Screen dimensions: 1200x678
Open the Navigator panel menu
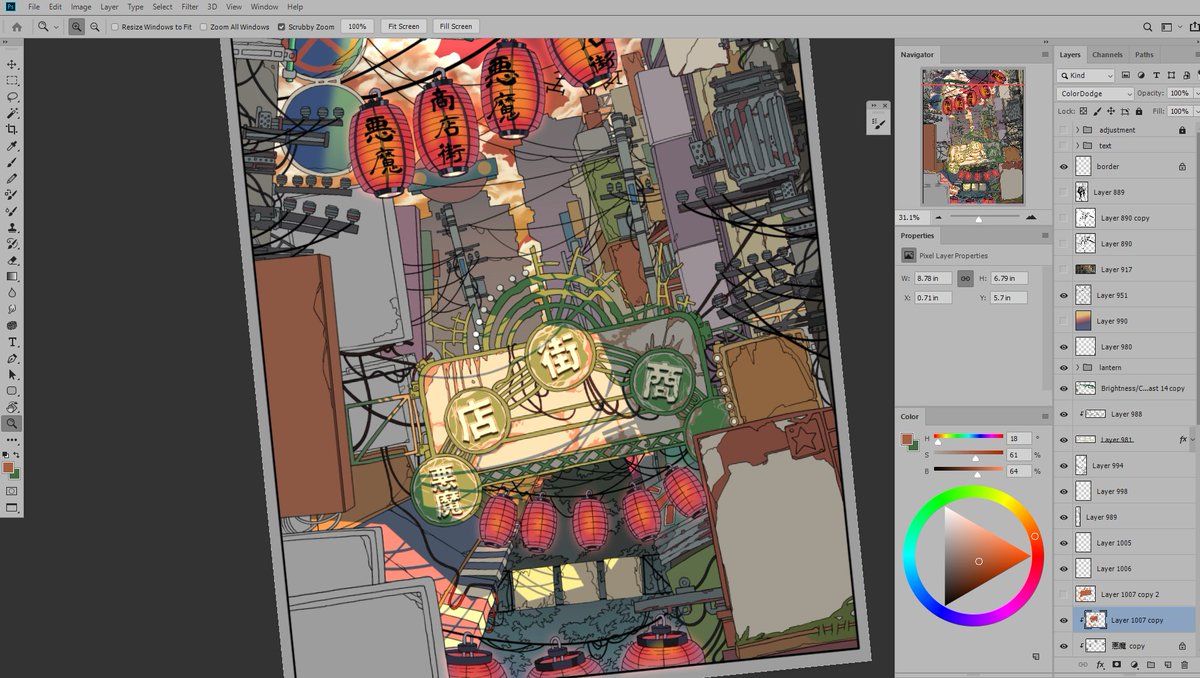pos(1044,54)
